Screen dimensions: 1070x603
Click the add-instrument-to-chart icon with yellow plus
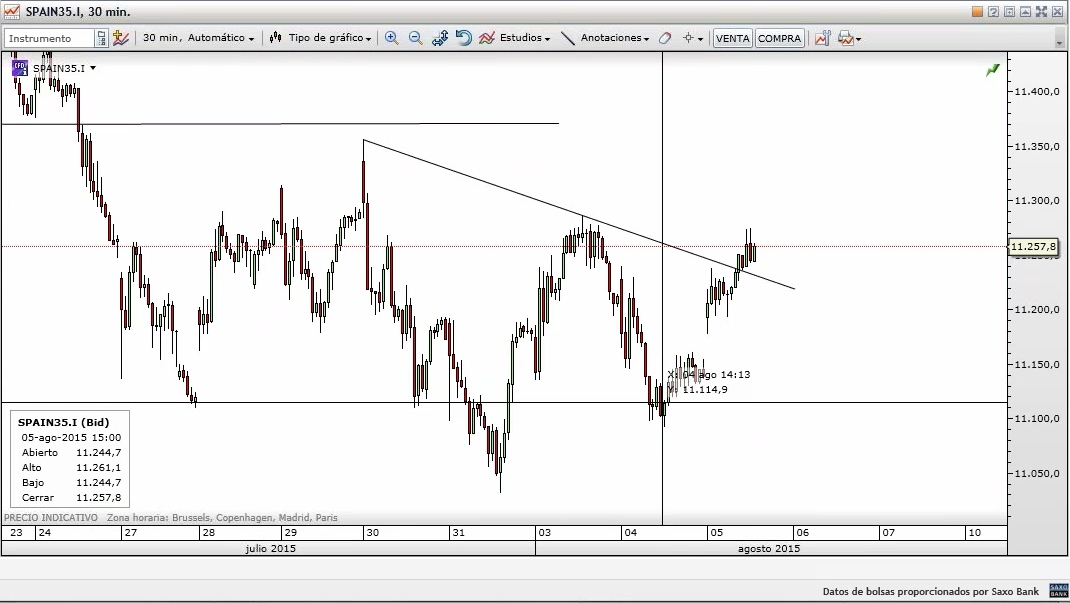[121, 38]
